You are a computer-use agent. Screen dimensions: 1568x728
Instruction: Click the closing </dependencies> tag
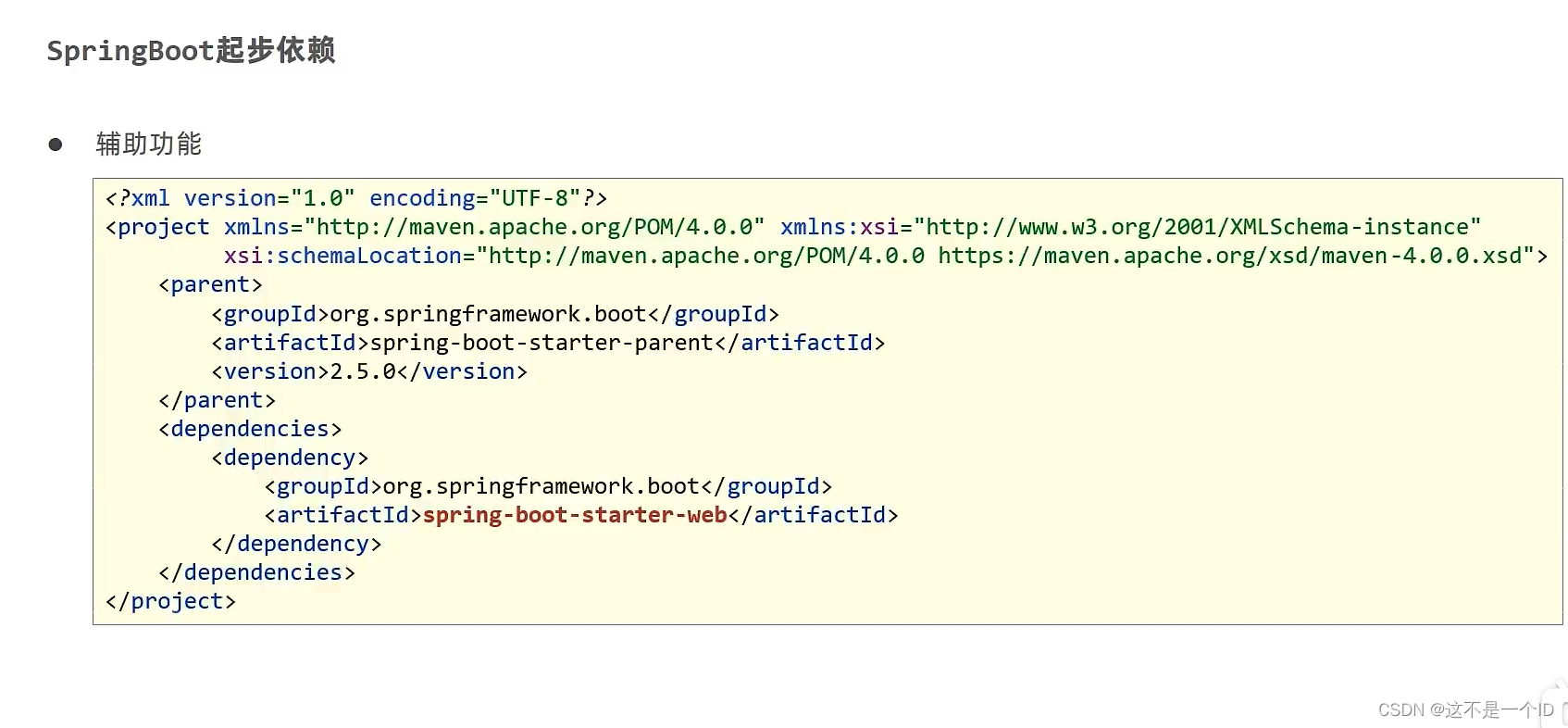[256, 572]
